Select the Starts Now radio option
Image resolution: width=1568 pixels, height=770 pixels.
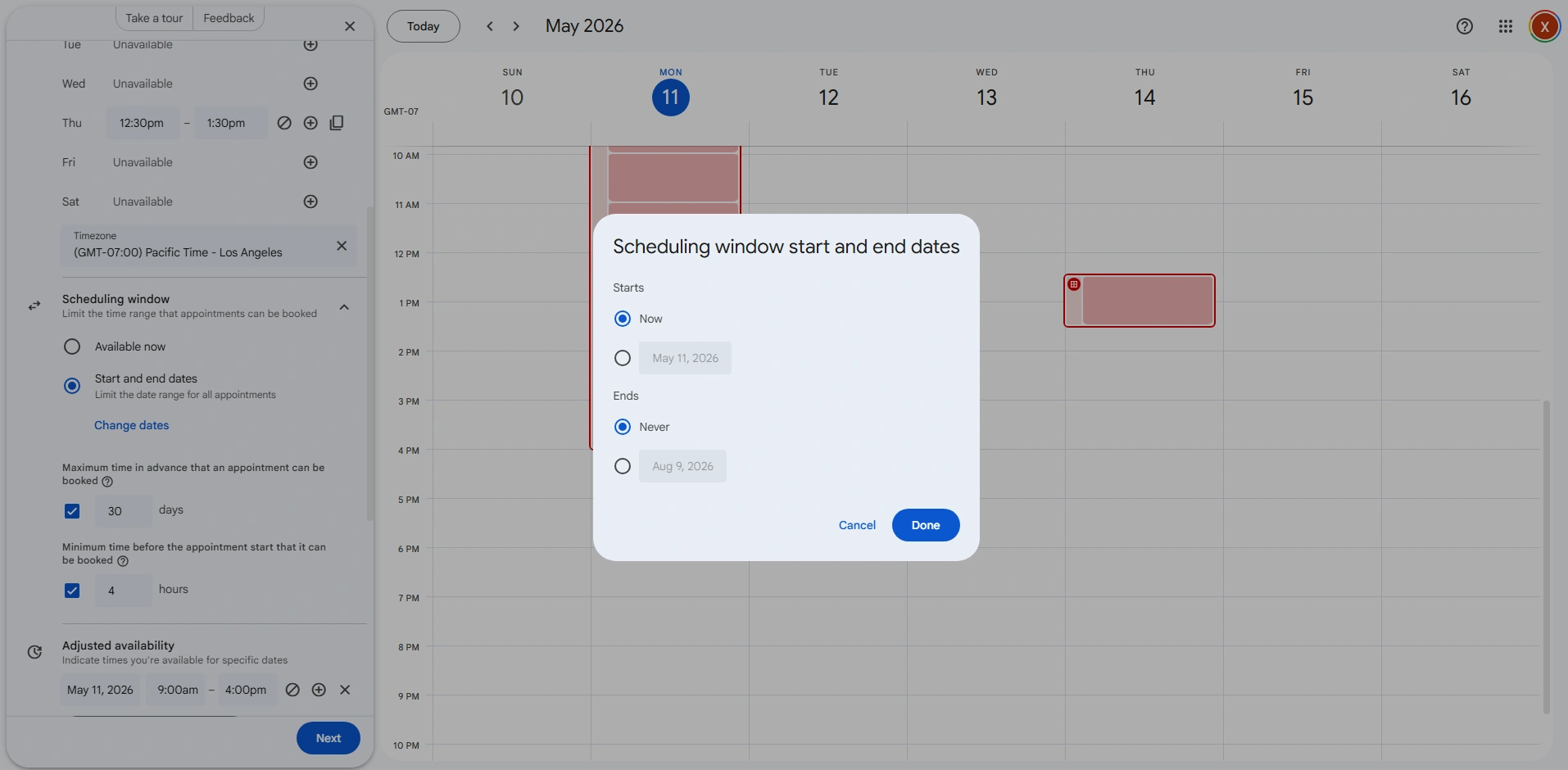[x=623, y=319]
